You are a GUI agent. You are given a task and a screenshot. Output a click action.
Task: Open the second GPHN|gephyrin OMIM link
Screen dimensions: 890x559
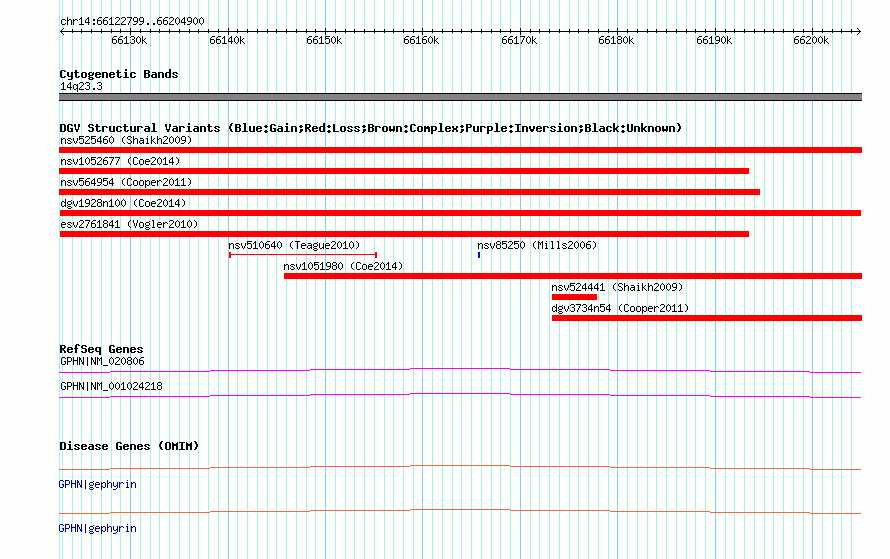click(98, 528)
